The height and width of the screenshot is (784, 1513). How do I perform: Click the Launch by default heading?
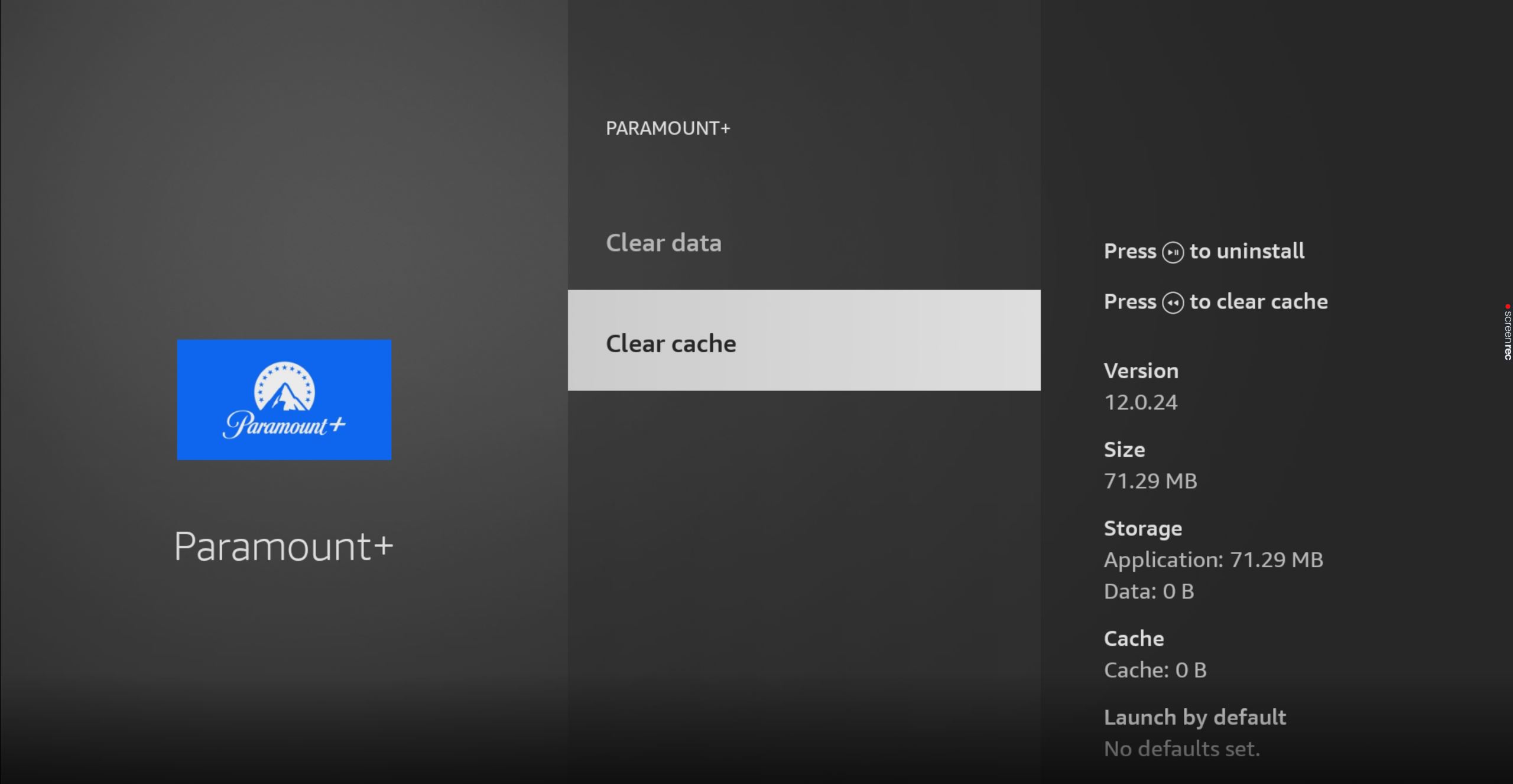pyautogui.click(x=1194, y=717)
